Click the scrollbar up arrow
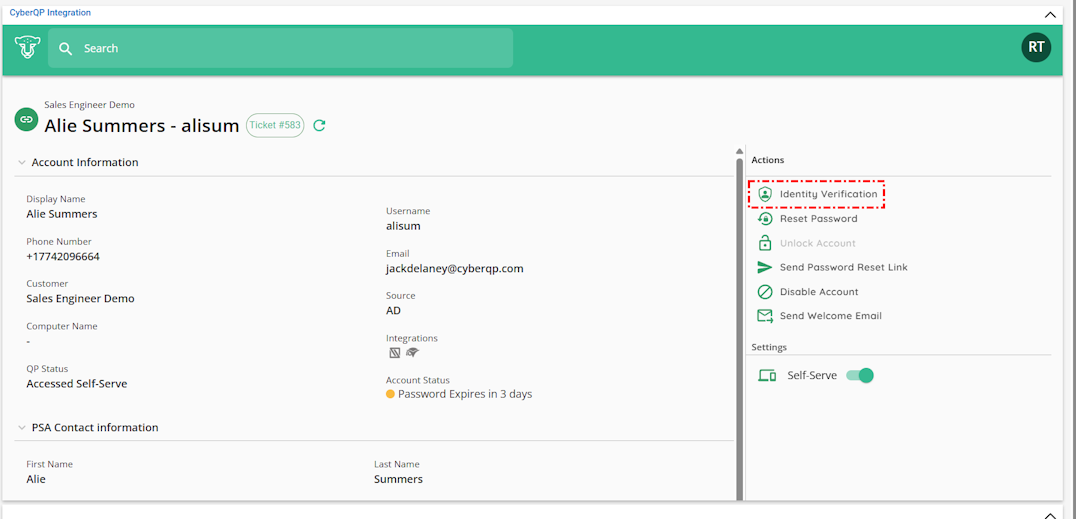This screenshot has width=1076, height=519. [x=740, y=152]
